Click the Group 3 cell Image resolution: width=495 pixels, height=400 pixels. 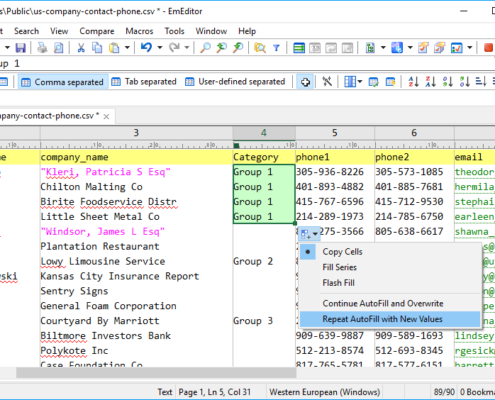[264, 321]
